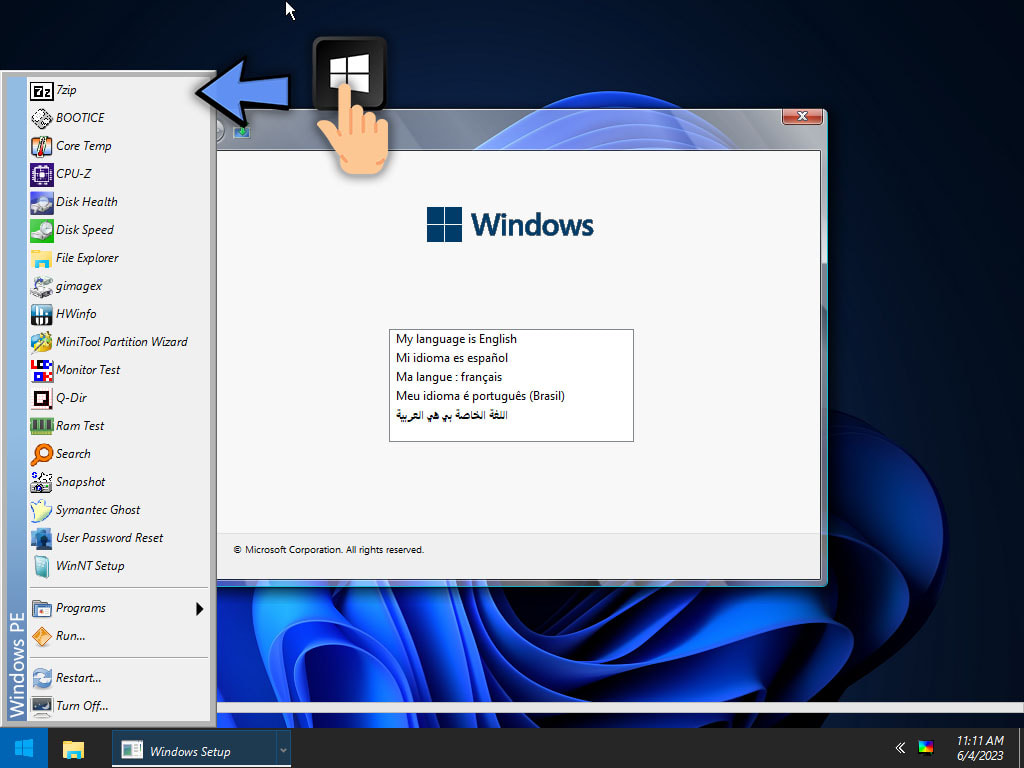1024x768 pixels.
Task: Open File Explorer folder on the taskbar
Action: 73,749
